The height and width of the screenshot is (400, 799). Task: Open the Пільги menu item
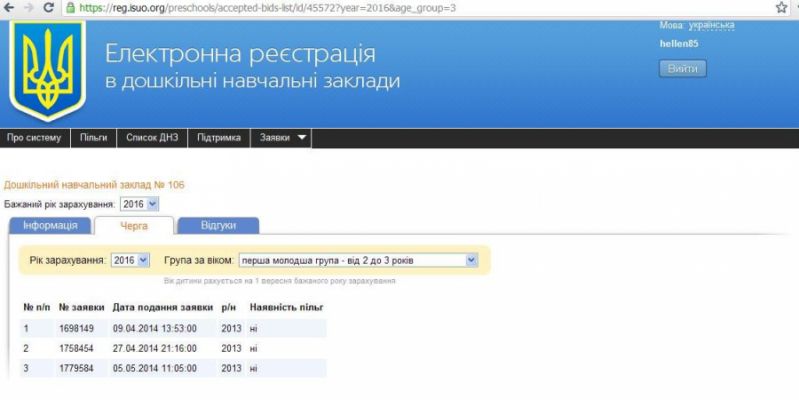94,138
